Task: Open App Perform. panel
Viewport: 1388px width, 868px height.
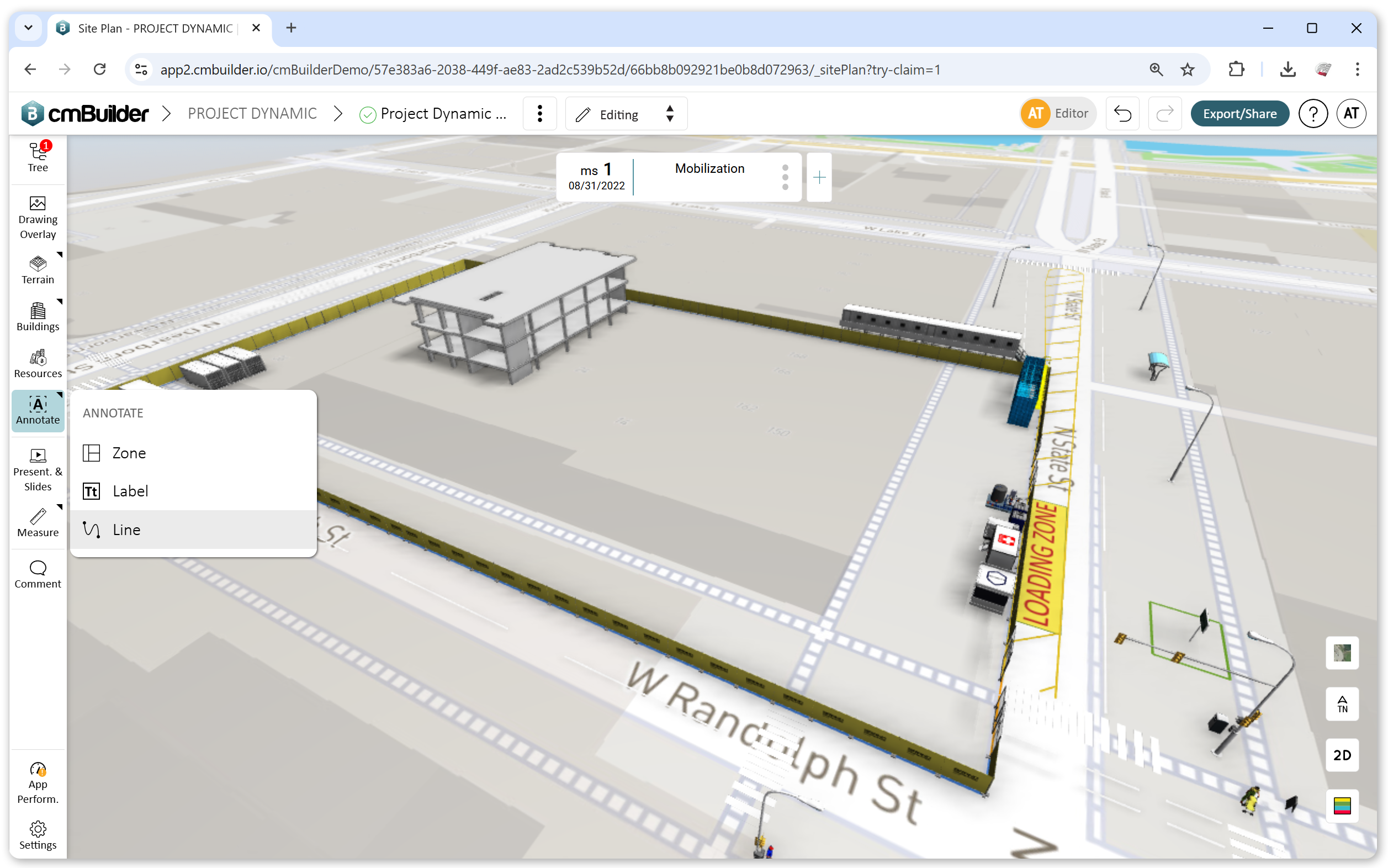Action: [x=38, y=783]
